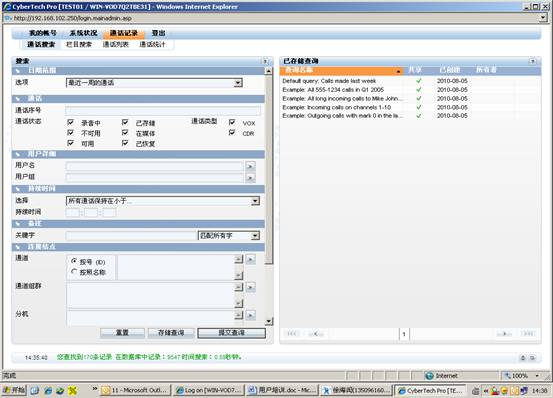This screenshot has height=398, width=553.
Task: Collapse the 备注 section header
Action: coord(138,224)
